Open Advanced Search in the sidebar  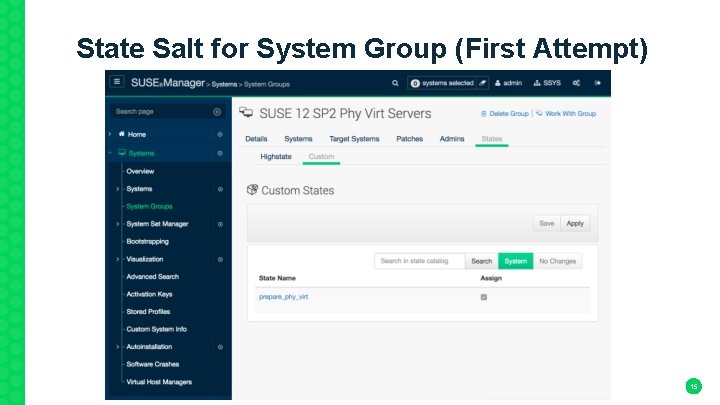152,276
